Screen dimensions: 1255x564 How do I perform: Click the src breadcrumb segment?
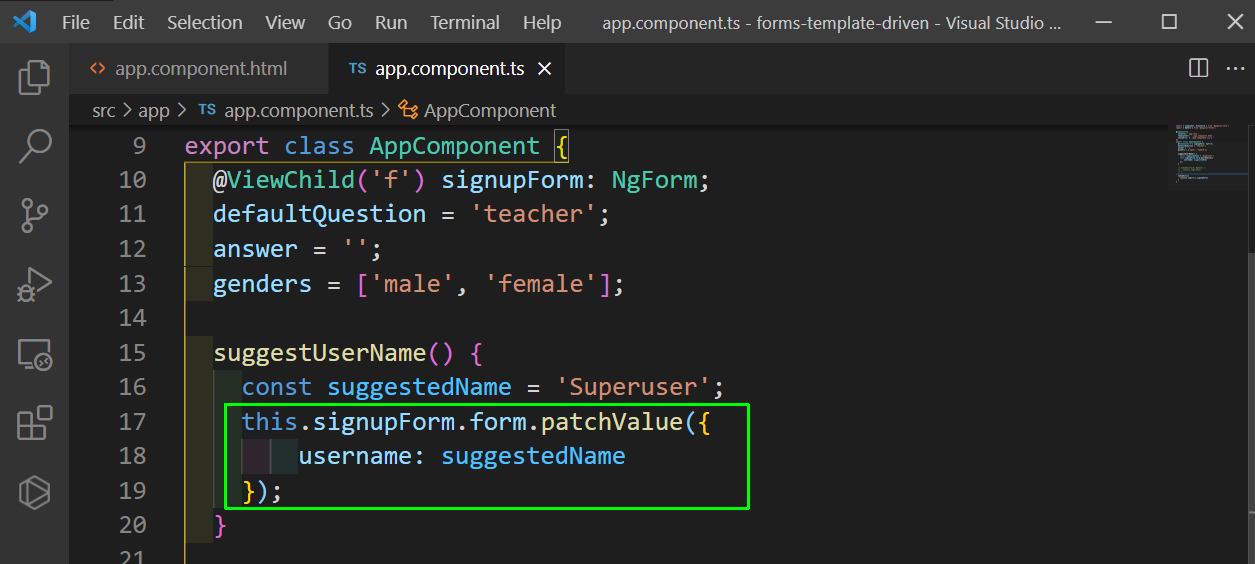click(104, 111)
